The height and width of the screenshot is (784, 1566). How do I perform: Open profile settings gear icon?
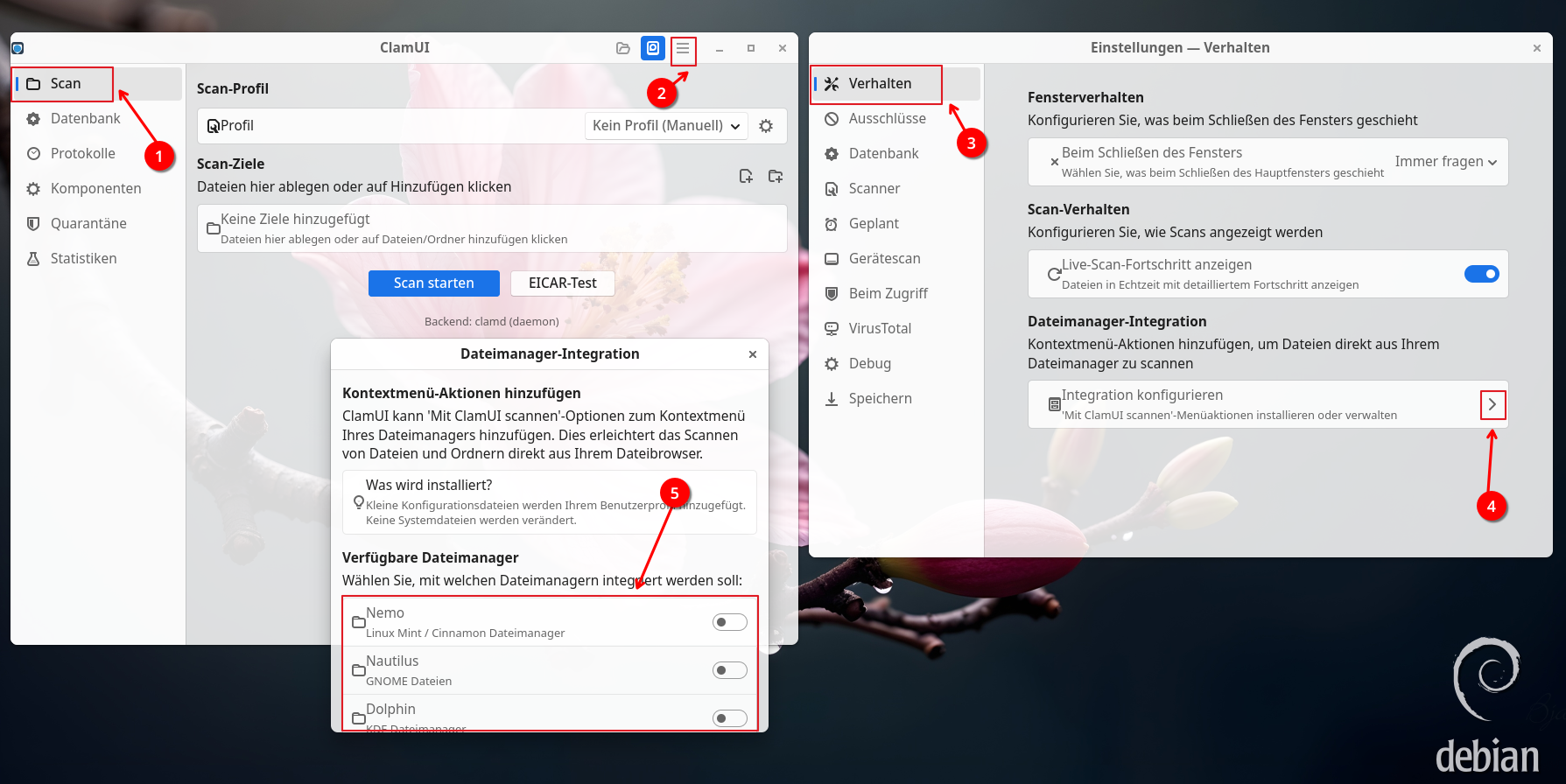pyautogui.click(x=766, y=126)
